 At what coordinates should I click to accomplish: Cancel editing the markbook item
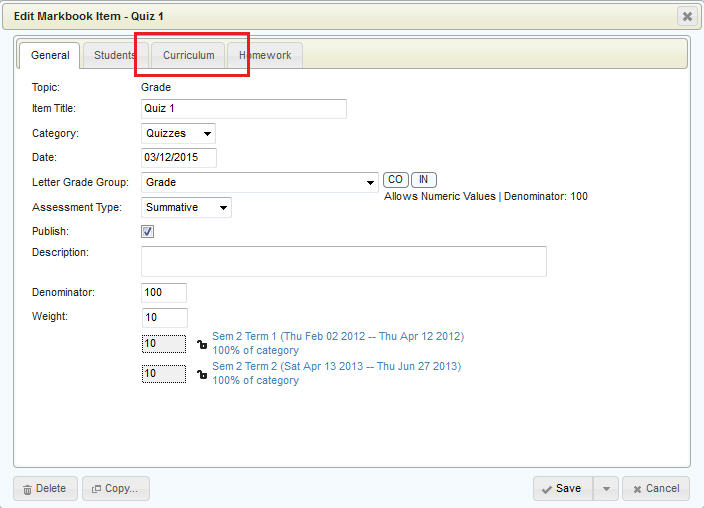[x=655, y=488]
